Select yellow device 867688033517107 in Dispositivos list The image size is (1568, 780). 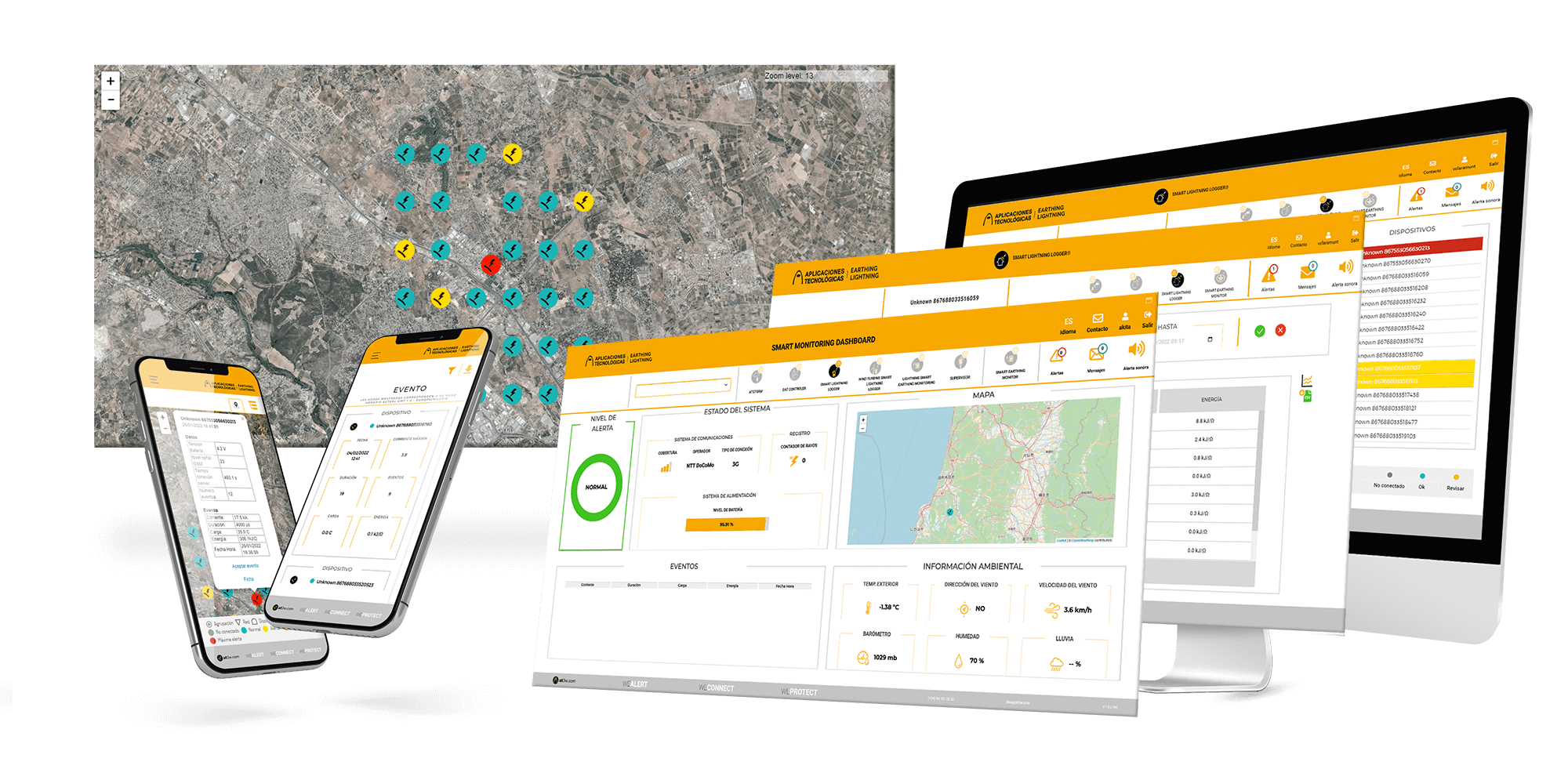coord(1416,367)
